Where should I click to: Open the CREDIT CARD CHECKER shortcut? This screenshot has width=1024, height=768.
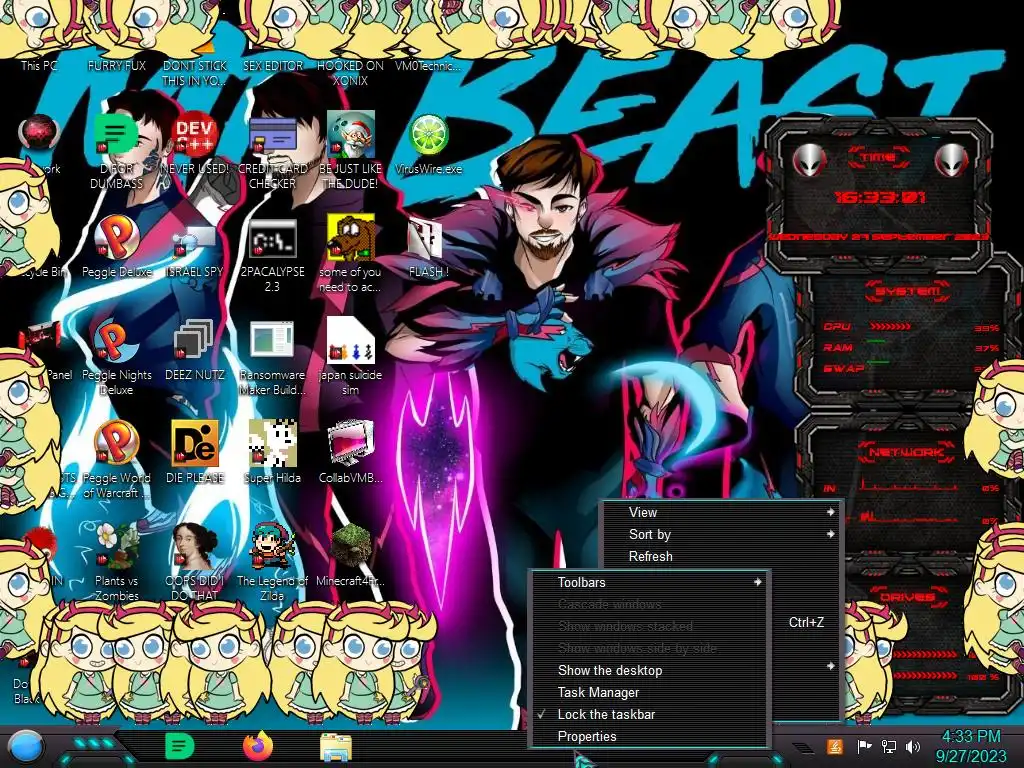(x=272, y=134)
